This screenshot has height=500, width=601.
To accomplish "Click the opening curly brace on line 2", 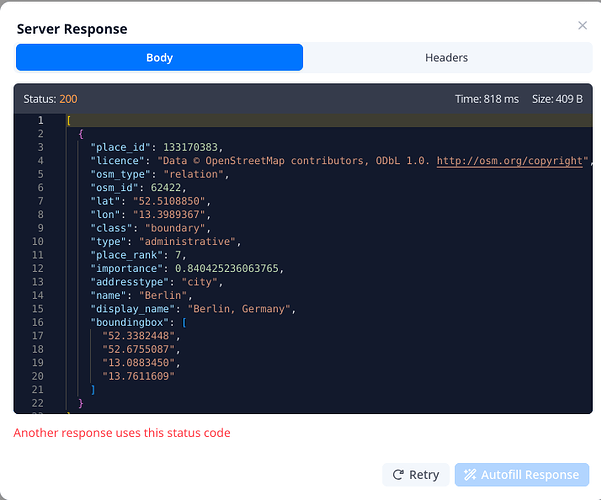I will (81, 134).
